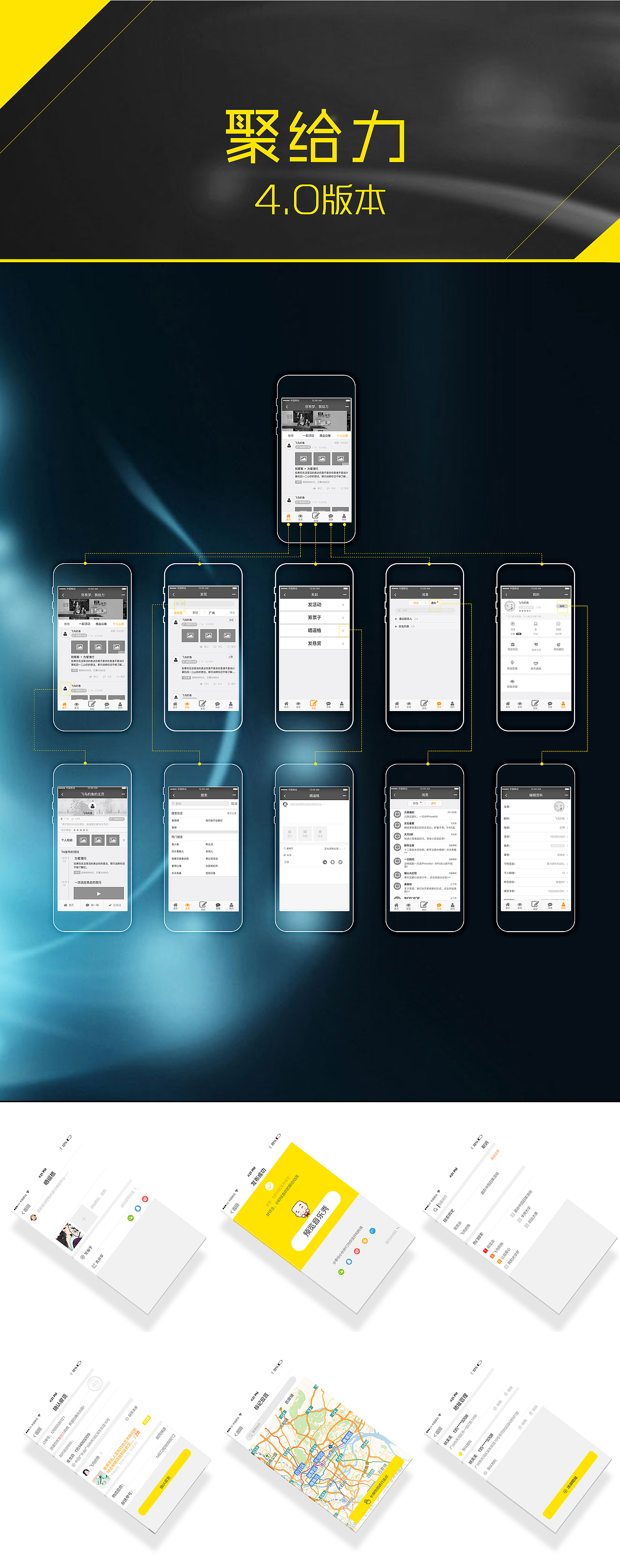Open 联系客服 icon on 我的 screen

(512, 683)
